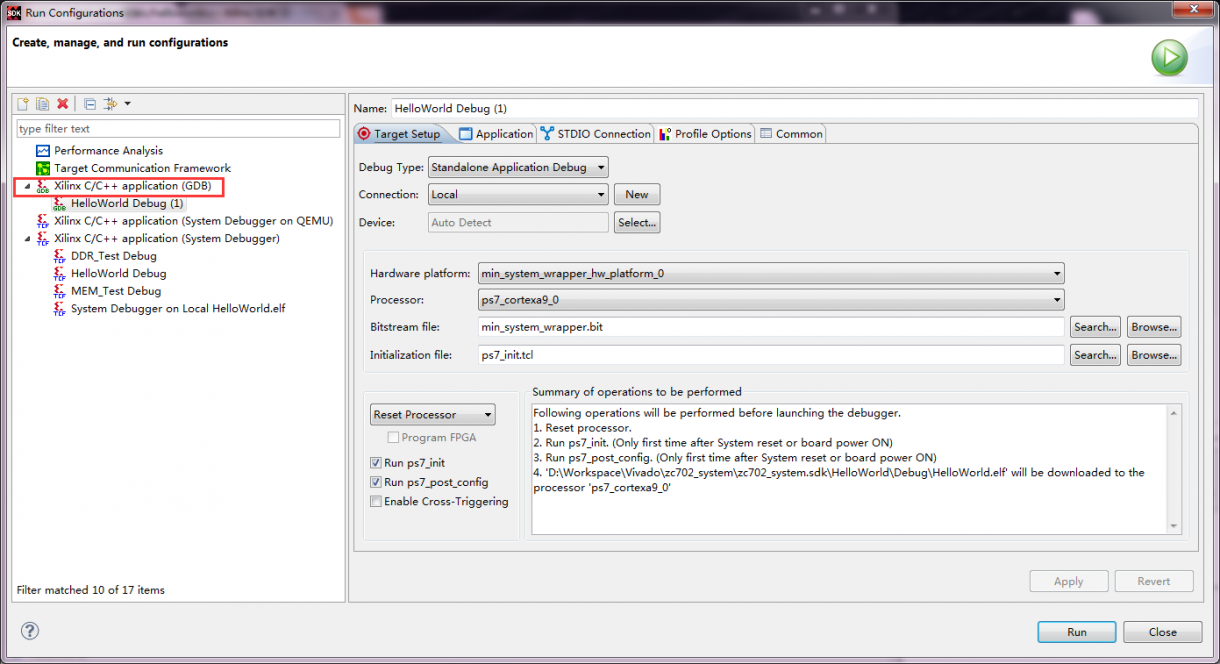Click the Run button

pos(1077,632)
